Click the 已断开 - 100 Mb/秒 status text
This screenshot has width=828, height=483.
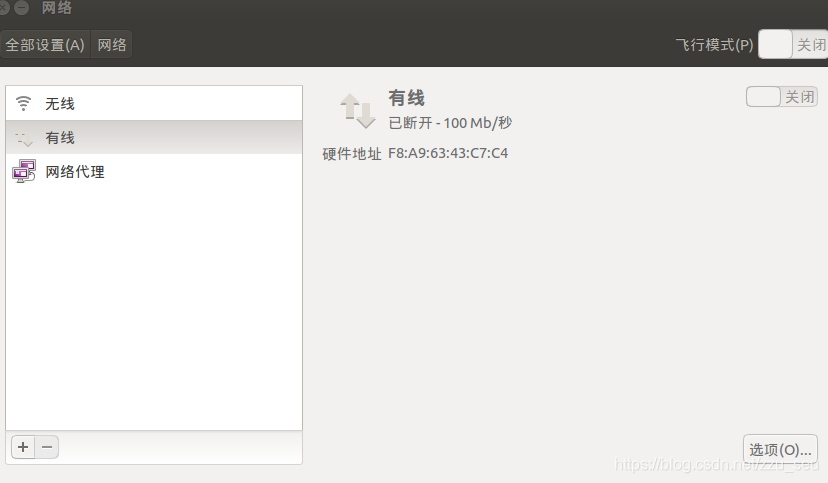(450, 123)
